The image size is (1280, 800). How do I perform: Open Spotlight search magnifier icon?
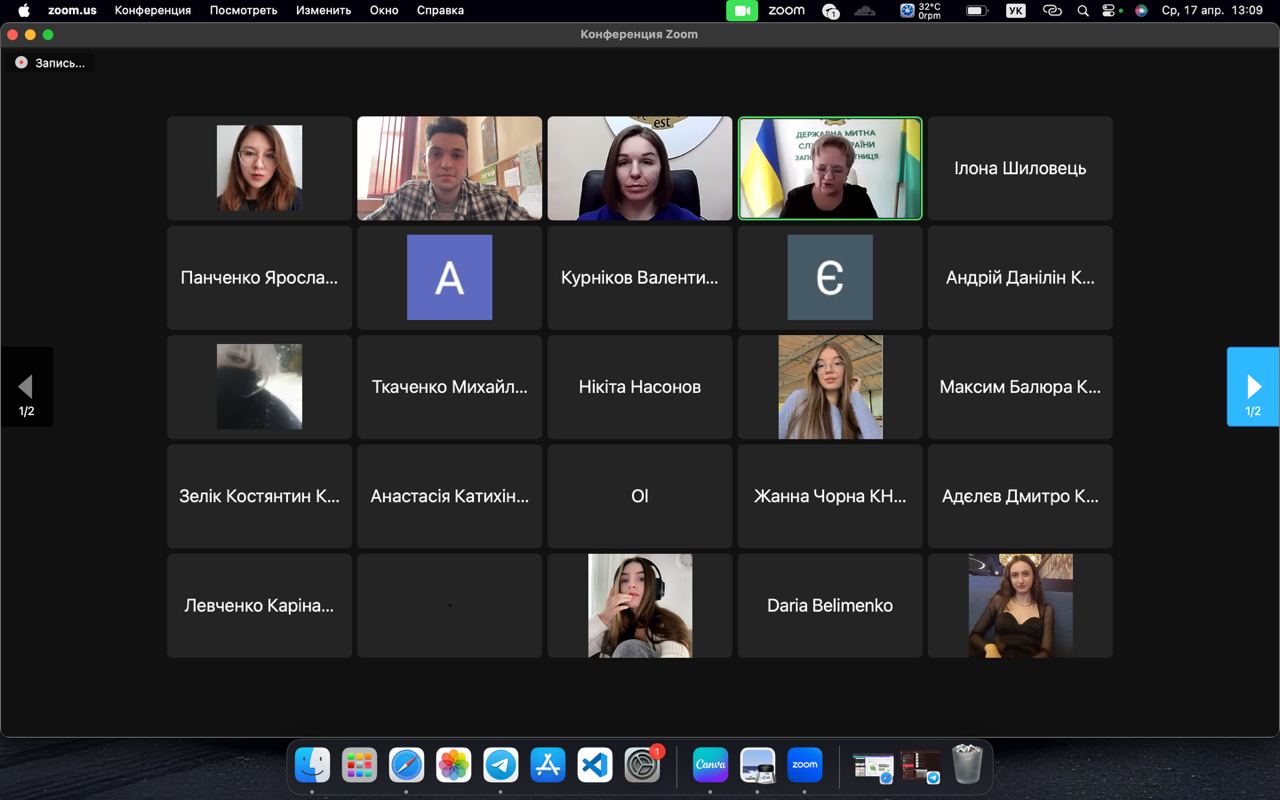pyautogui.click(x=1083, y=11)
